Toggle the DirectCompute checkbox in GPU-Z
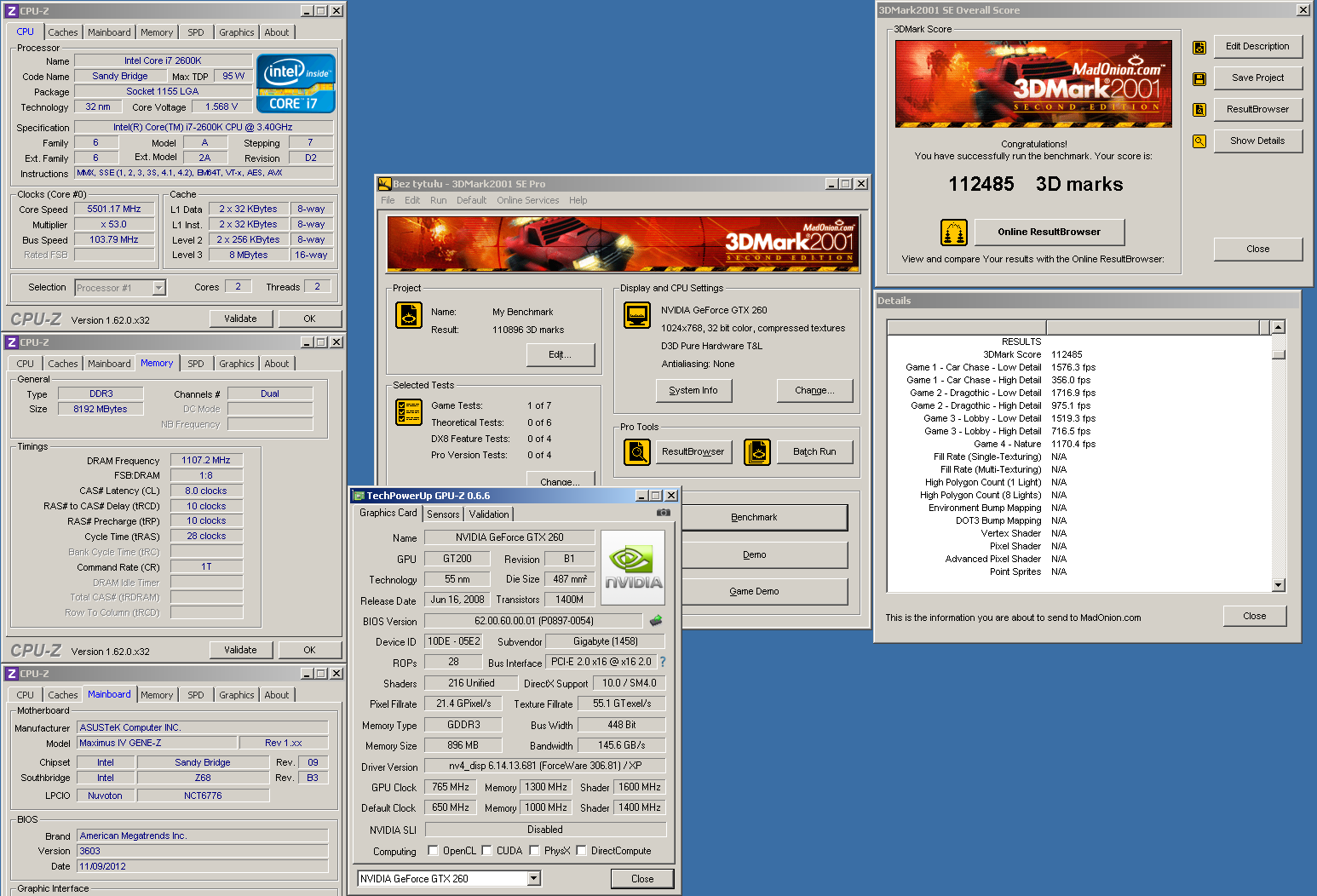 pos(581,850)
